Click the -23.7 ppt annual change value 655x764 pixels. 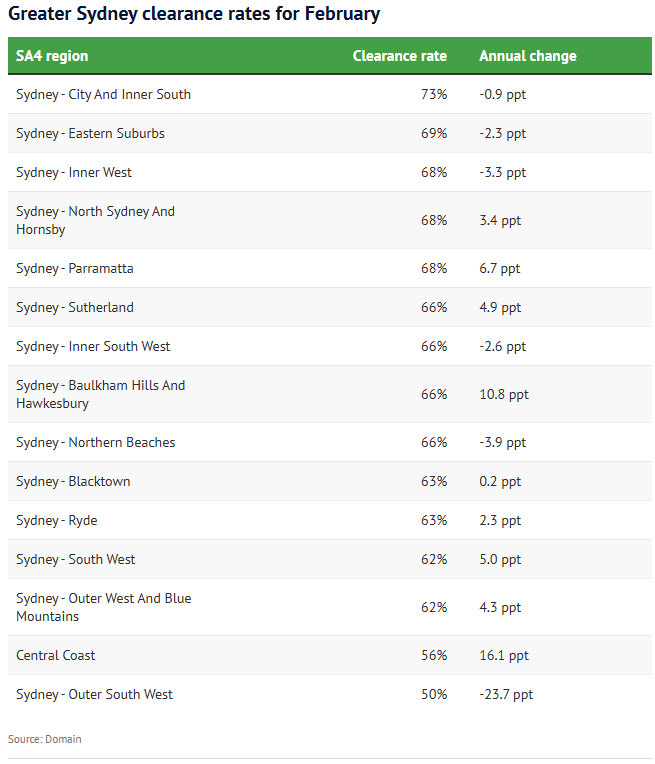pos(506,694)
